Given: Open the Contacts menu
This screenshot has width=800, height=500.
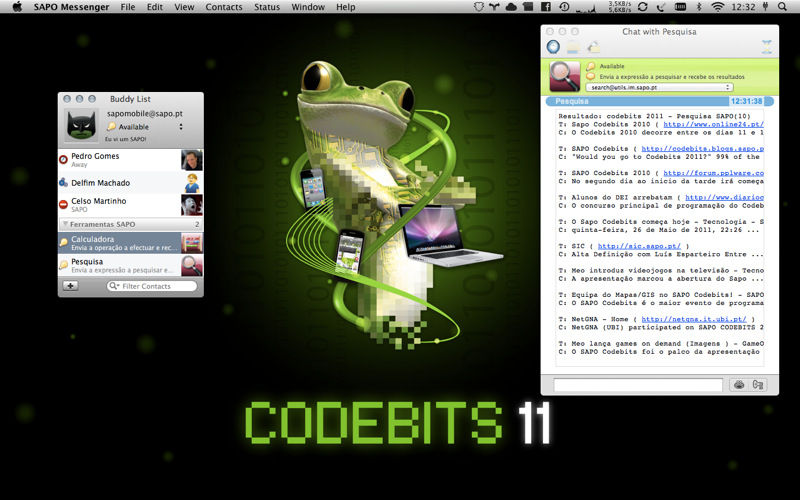Looking at the screenshot, I should [224, 7].
